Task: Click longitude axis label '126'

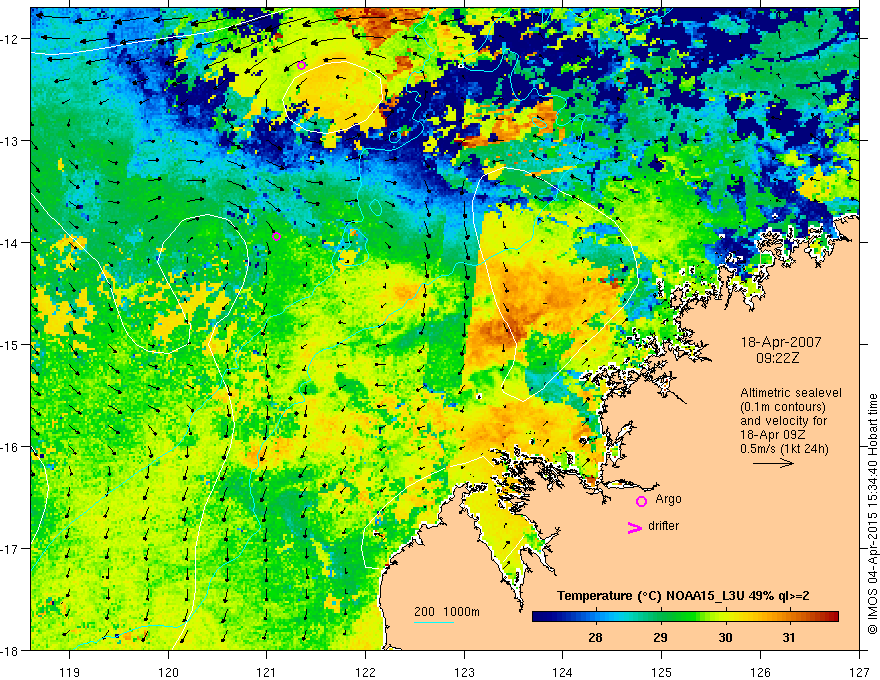Action: 760,672
